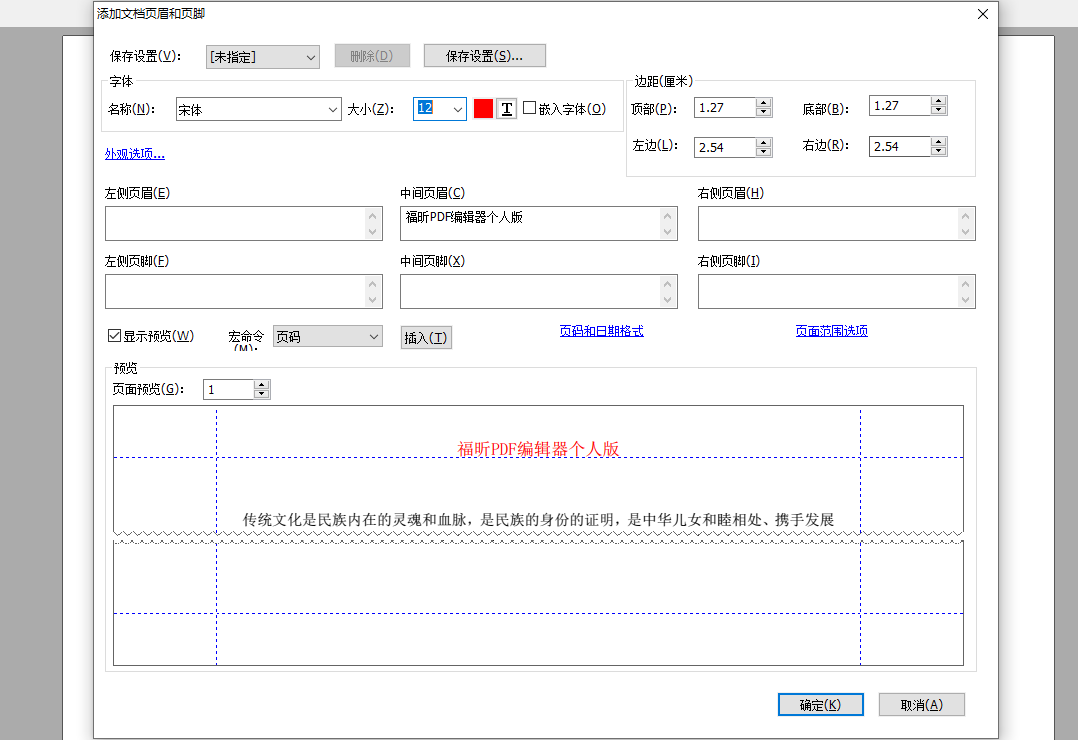Decrease 底部 margin with the down stepper

[x=938, y=109]
